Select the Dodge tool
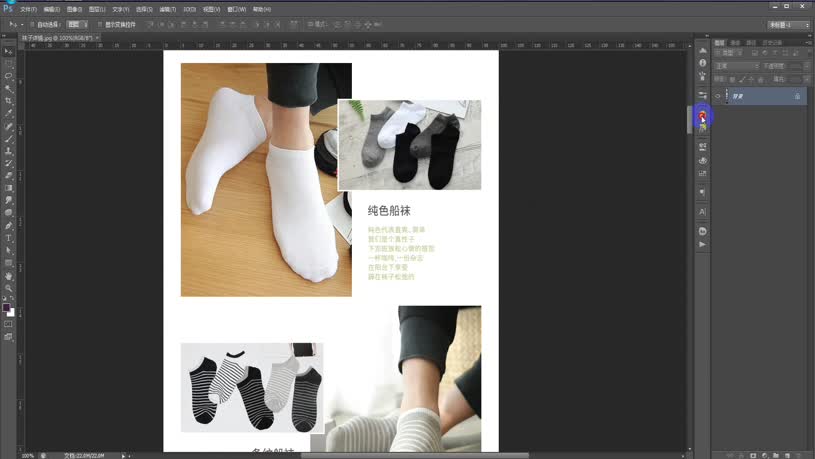Viewport: 815px width, 459px height. click(8, 213)
